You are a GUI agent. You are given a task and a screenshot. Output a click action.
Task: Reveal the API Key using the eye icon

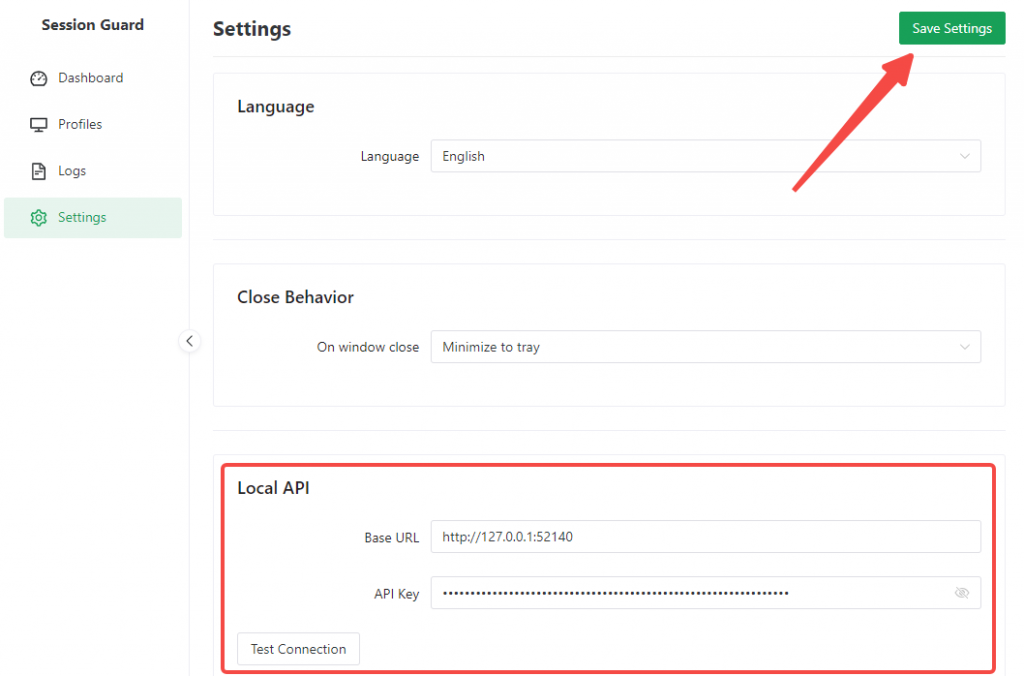pos(962,593)
